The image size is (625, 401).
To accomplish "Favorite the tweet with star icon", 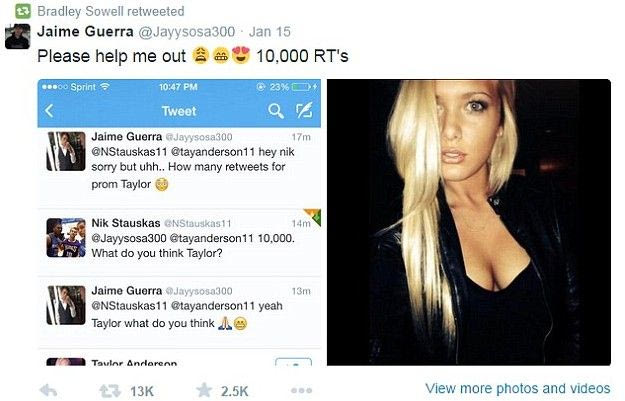I will click(204, 390).
